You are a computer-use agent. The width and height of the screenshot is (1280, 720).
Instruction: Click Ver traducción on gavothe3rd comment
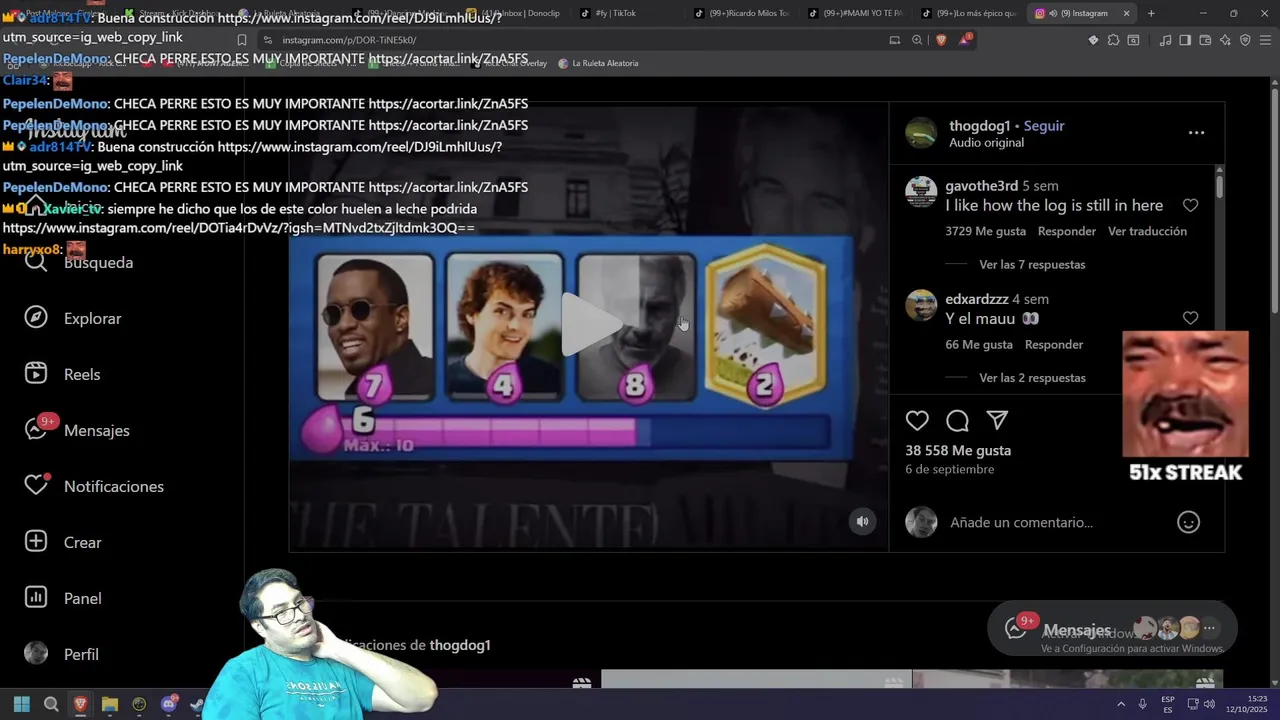[1147, 231]
